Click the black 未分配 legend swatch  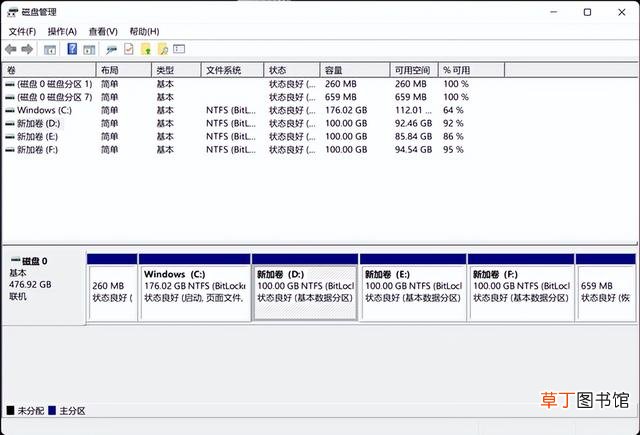[x=11, y=411]
